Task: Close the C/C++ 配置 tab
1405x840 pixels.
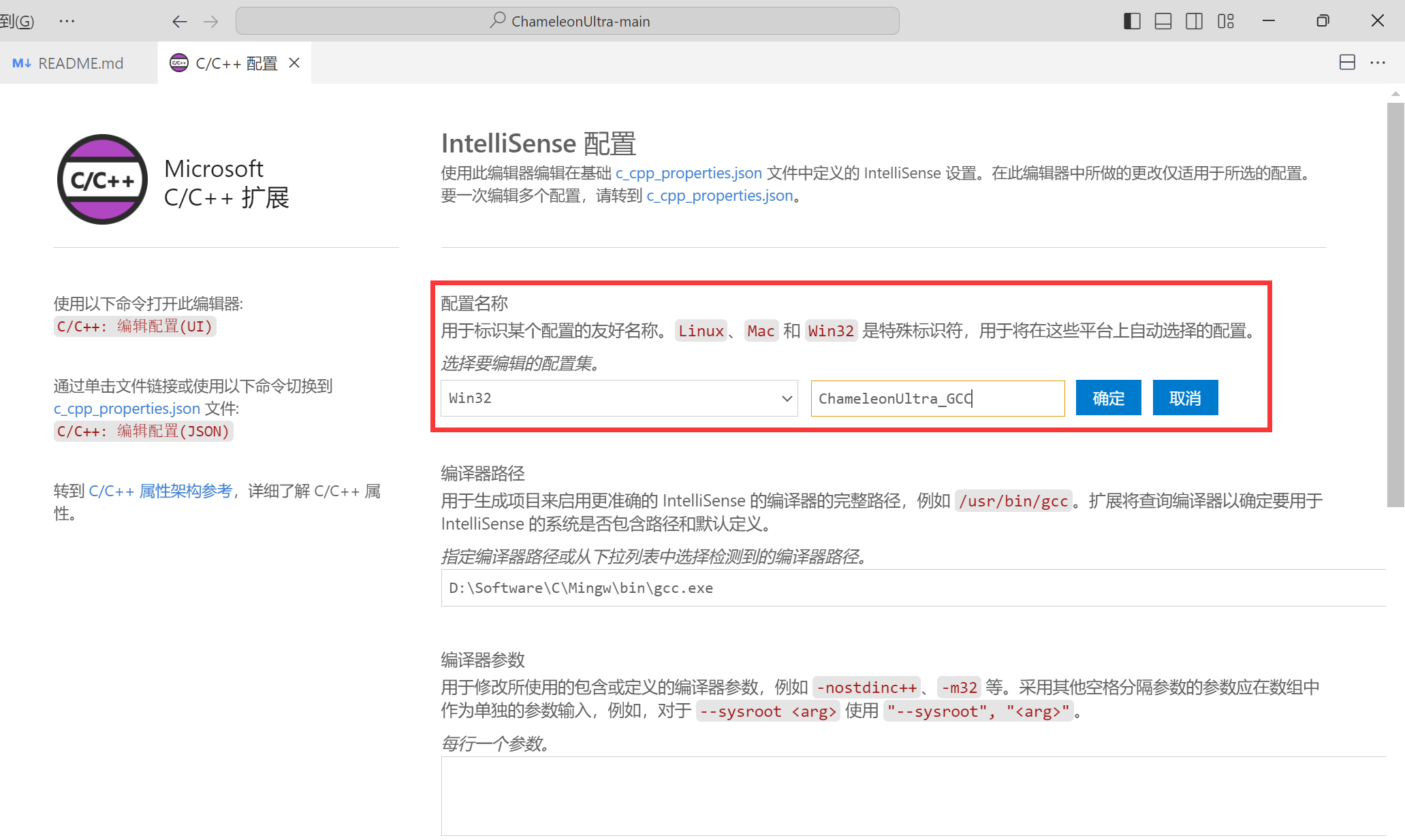Action: pyautogui.click(x=294, y=63)
